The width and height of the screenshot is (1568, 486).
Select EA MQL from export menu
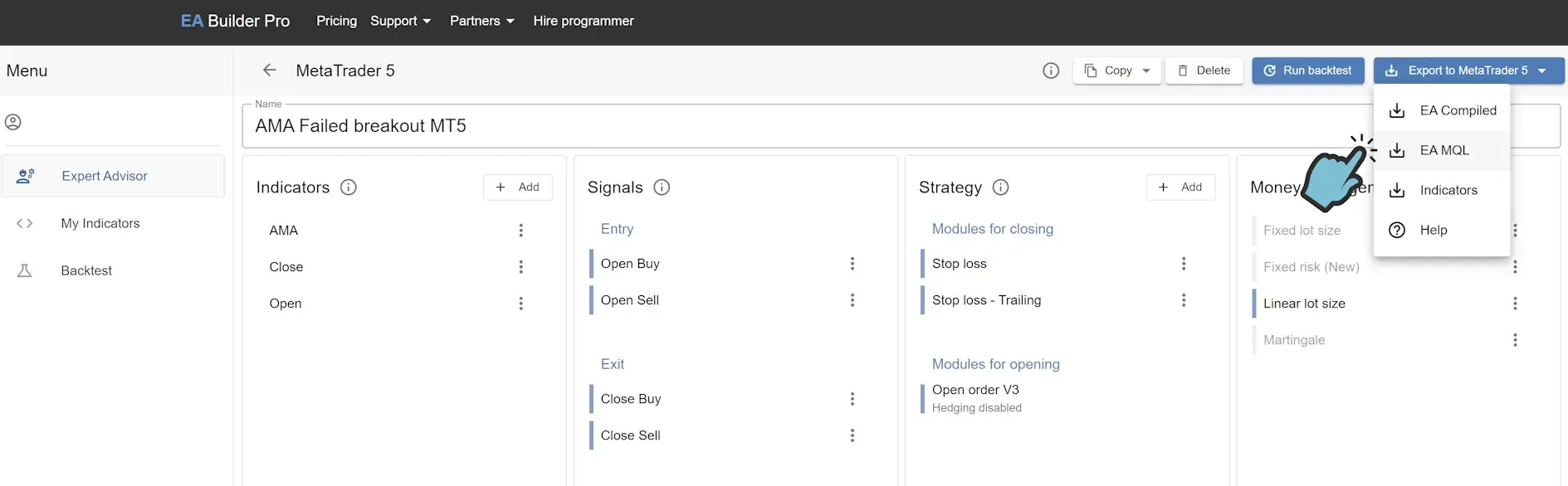pyautogui.click(x=1444, y=150)
